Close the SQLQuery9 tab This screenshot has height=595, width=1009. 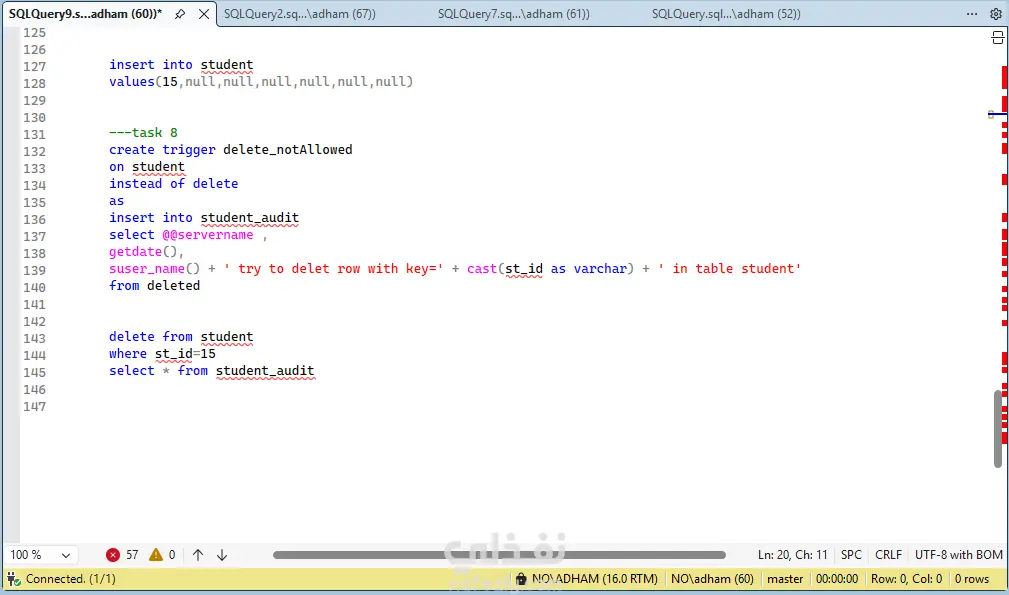click(203, 14)
